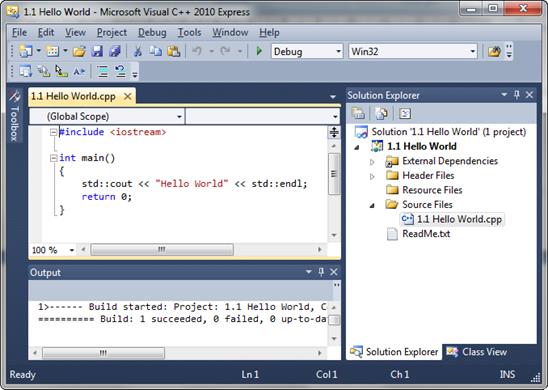The height and width of the screenshot is (390, 548).
Task: Start debugging with the green play icon
Action: click(x=259, y=51)
